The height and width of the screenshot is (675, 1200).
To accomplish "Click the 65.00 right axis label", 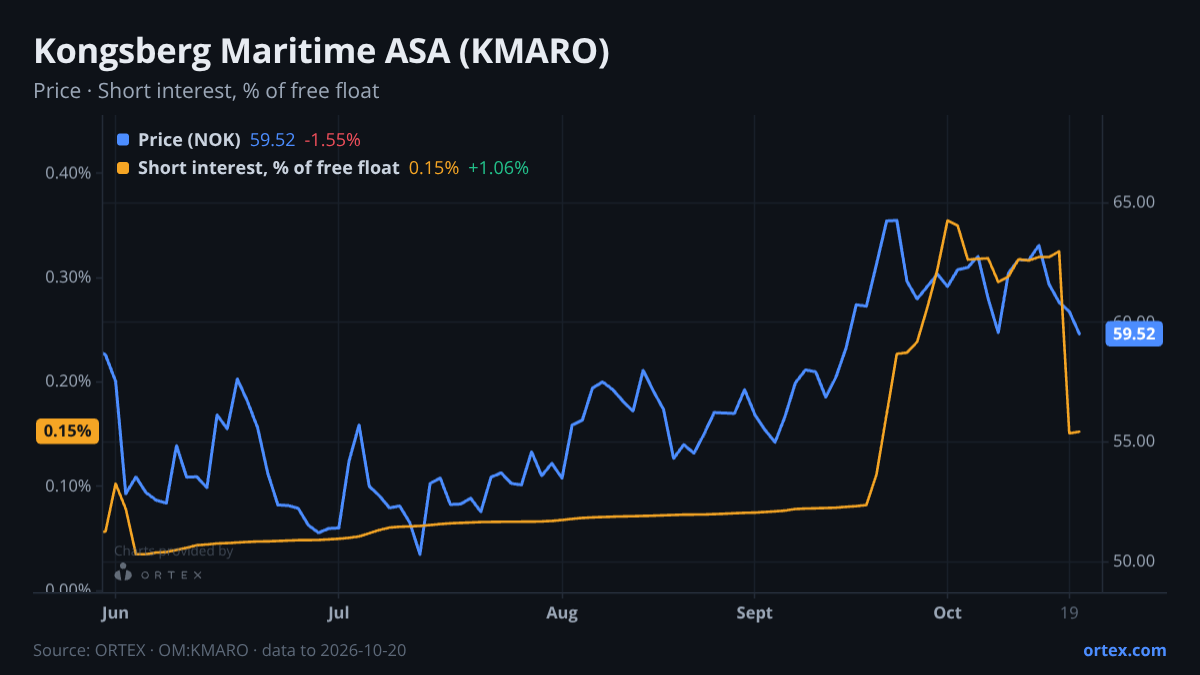I will pyautogui.click(x=1134, y=202).
